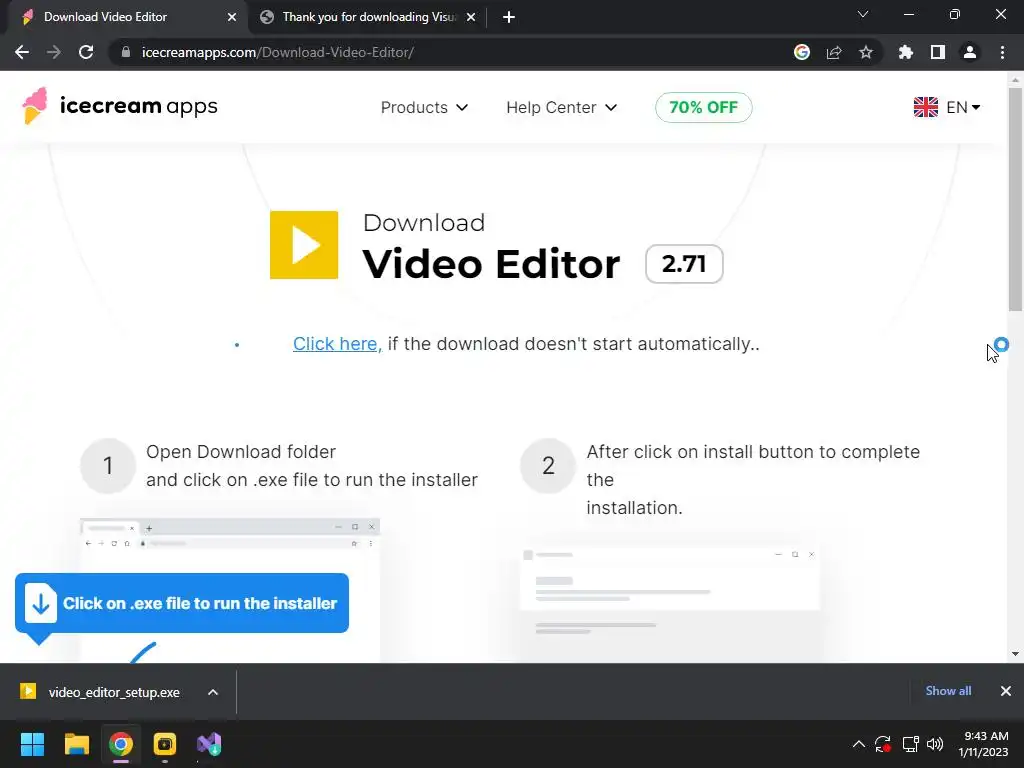
Task: Switch to Thank you for downloading tab
Action: (367, 17)
